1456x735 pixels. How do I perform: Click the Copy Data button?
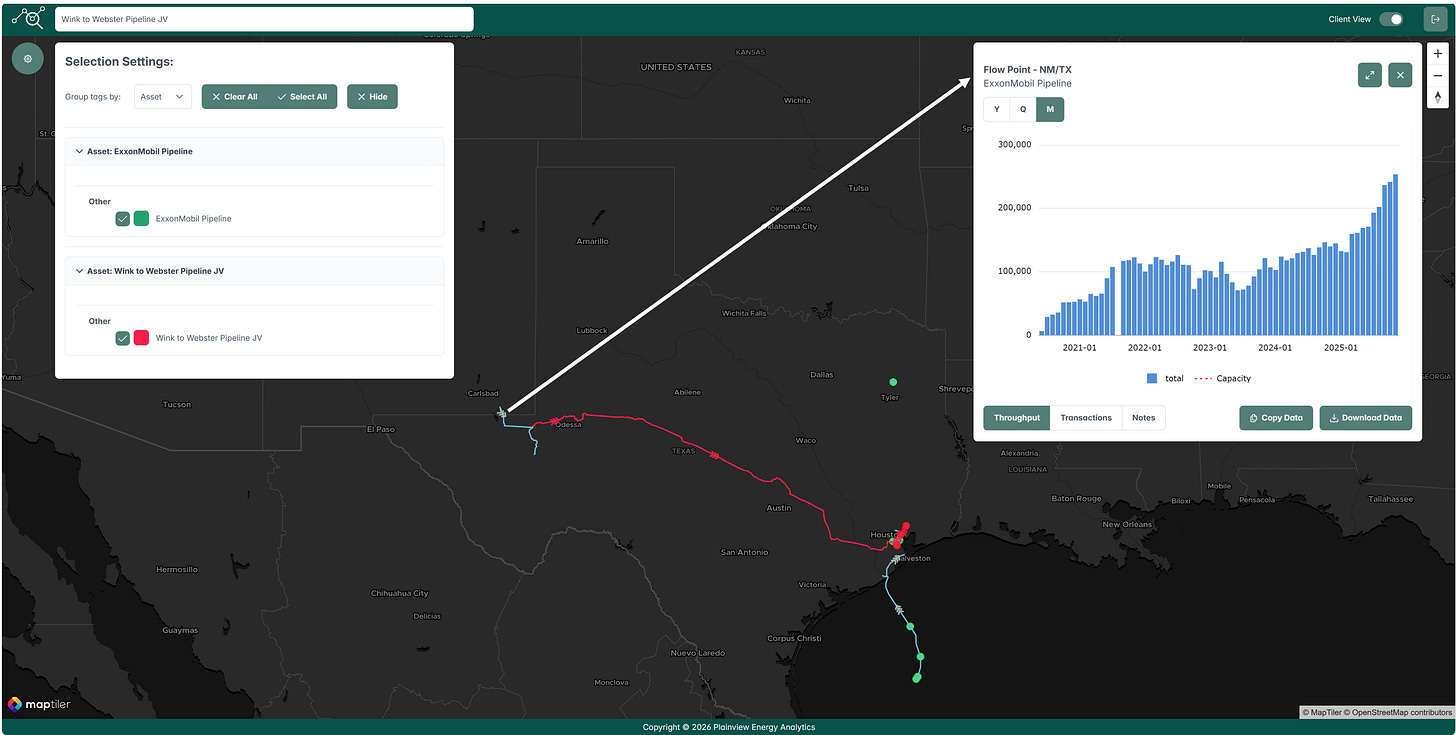[1276, 418]
